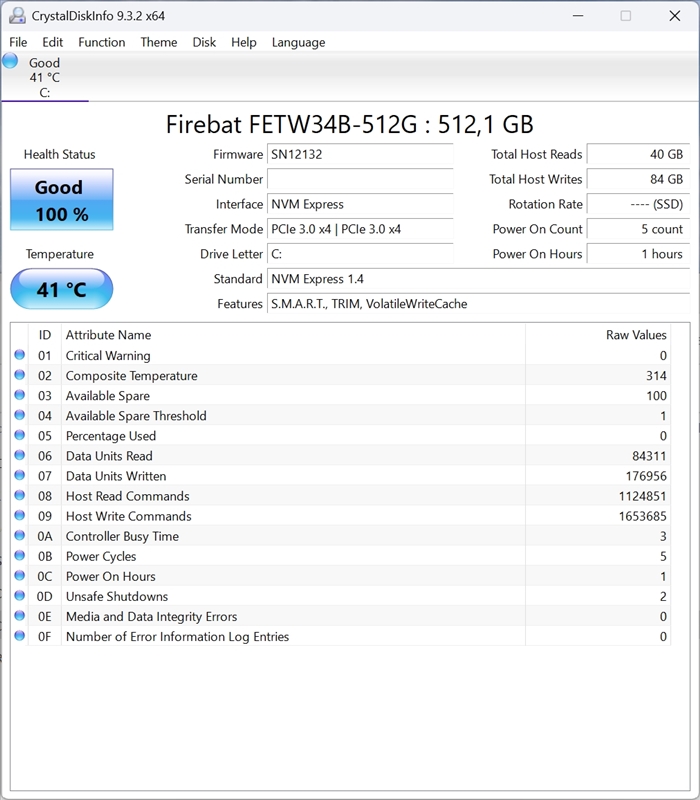Click status icon beside Available Spare row
The width and height of the screenshot is (700, 800).
coord(20,395)
